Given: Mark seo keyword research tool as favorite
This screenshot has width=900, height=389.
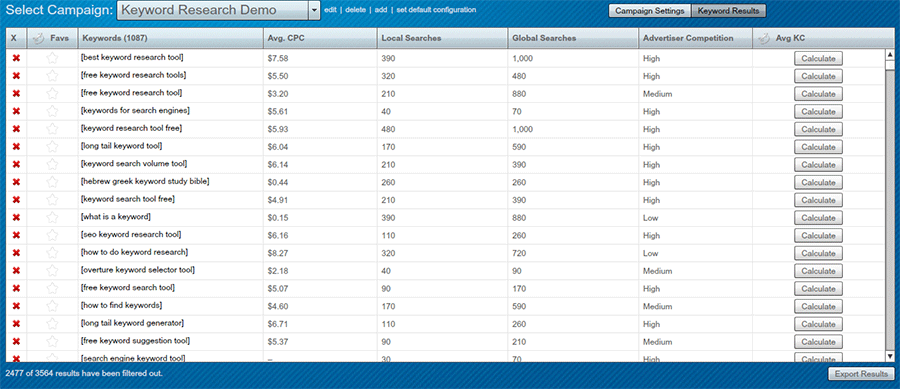Looking at the screenshot, I should [52, 235].
